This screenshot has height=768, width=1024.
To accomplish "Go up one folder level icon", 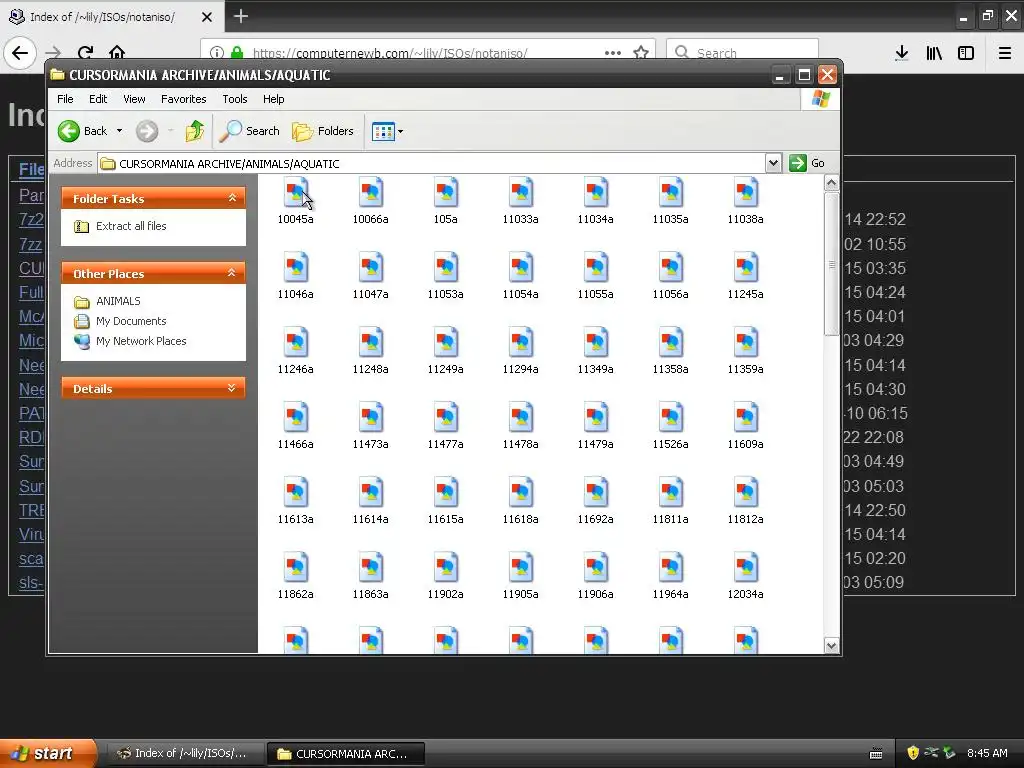I will tap(195, 131).
